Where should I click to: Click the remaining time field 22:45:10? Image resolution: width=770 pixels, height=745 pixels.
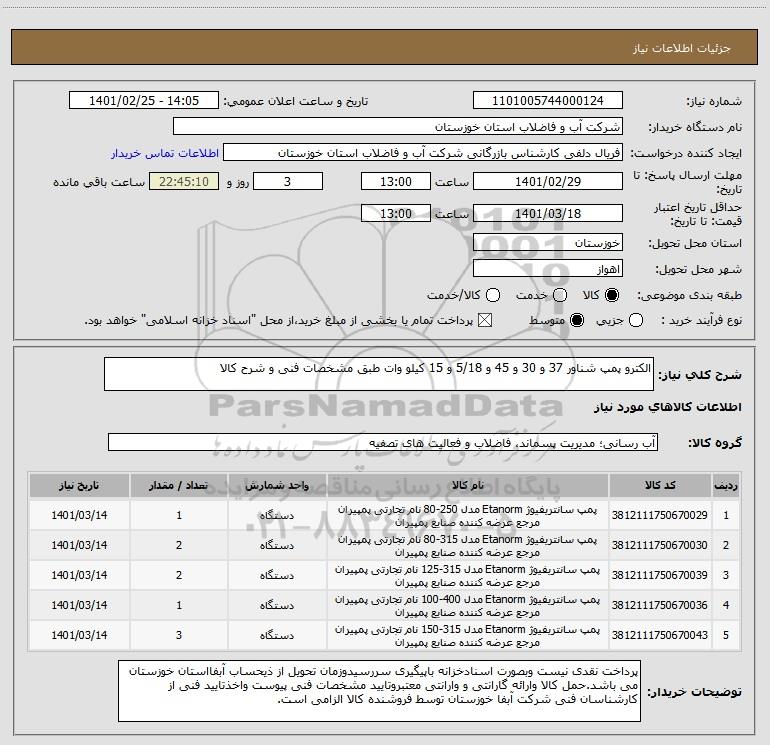click(184, 181)
